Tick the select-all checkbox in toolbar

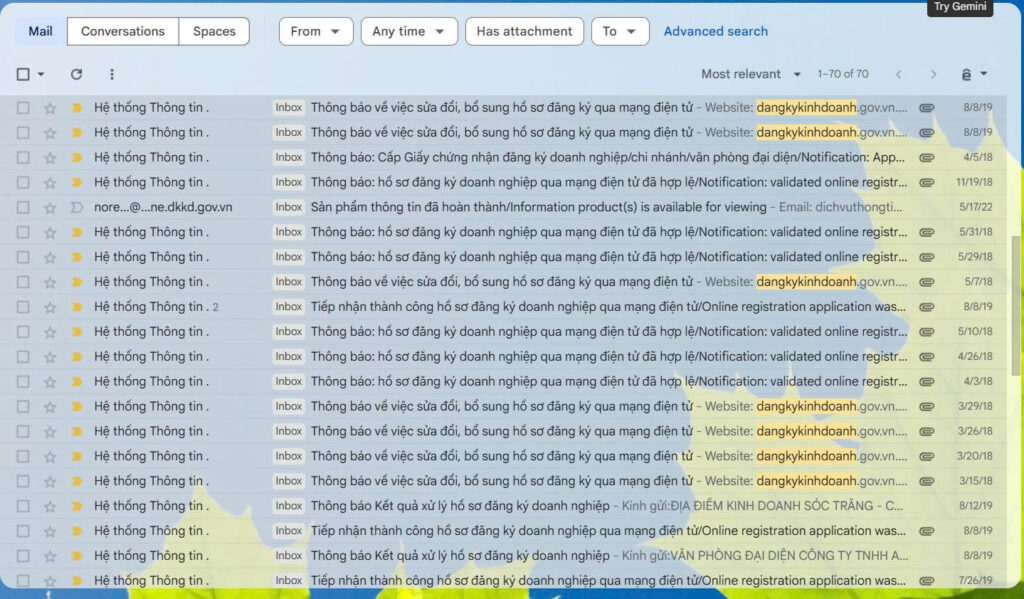(23, 74)
